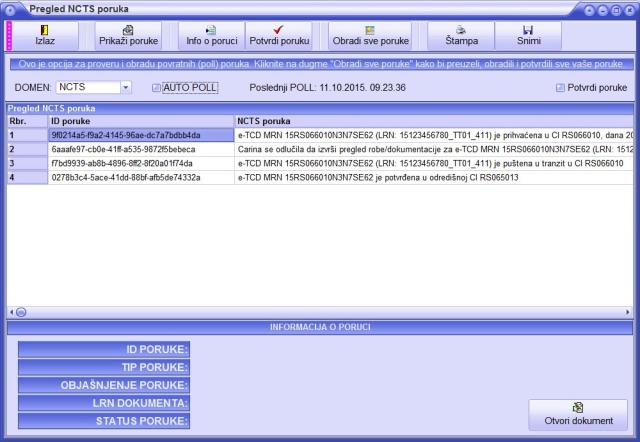Viewport: 640px width, 442px height.
Task: Click the ID PORUKE label
Action: [104, 349]
